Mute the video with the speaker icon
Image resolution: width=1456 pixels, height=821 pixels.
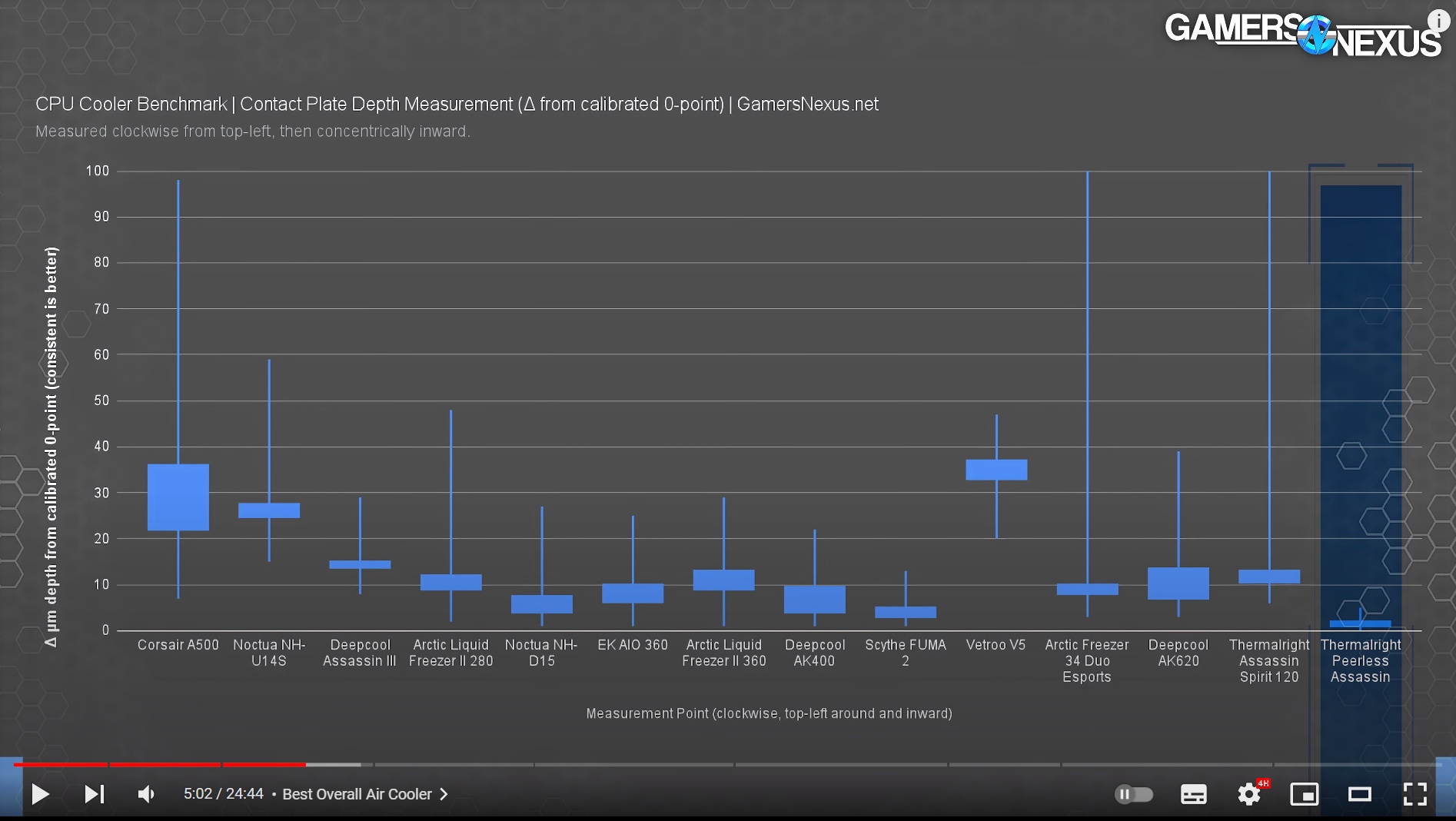pos(146,794)
